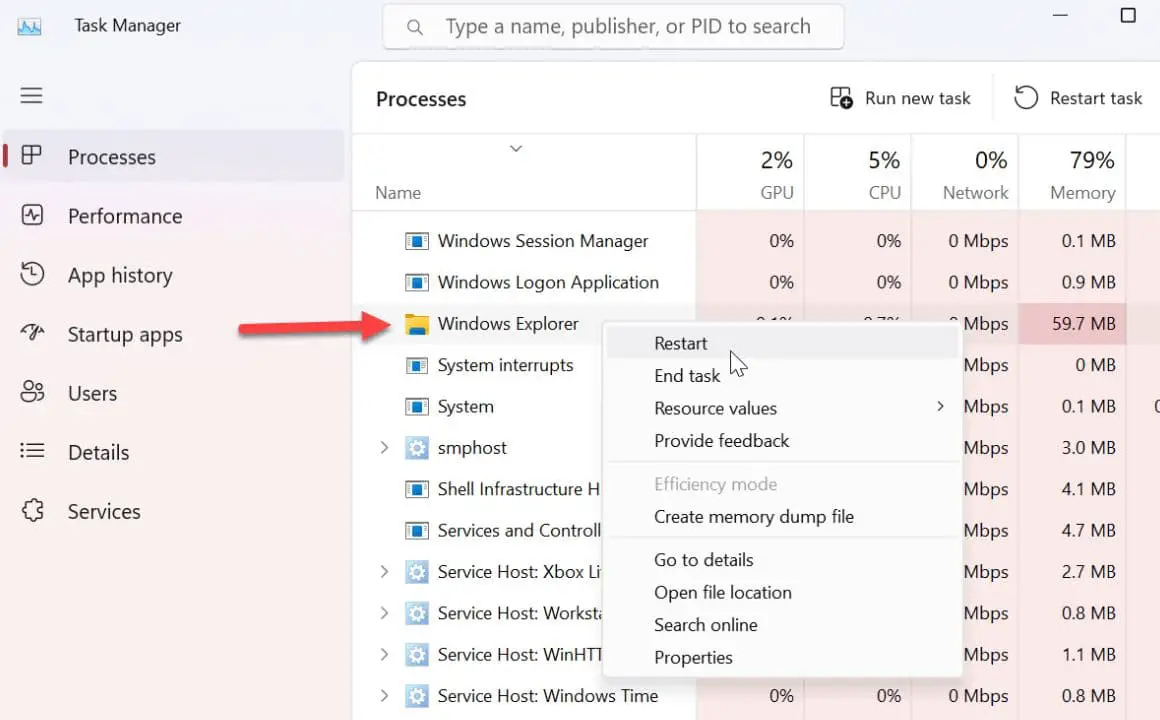Viewport: 1160px width, 720px height.
Task: Click the Services and Controller app icon
Action: (417, 531)
